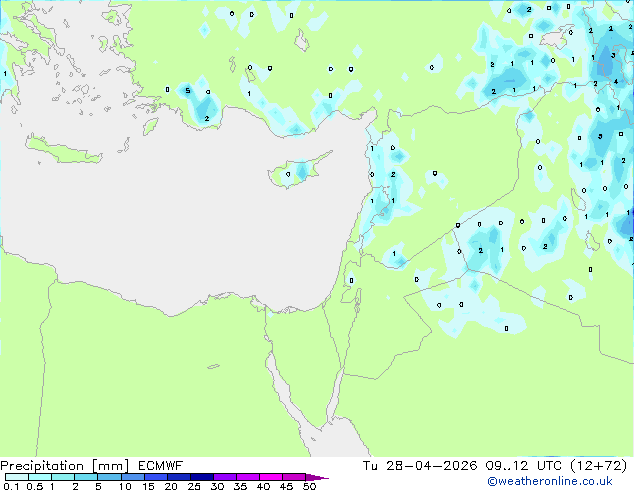634x490 pixels.
Task: Click the 35–40 mm legend swatch
Action: pyautogui.click(x=247, y=477)
